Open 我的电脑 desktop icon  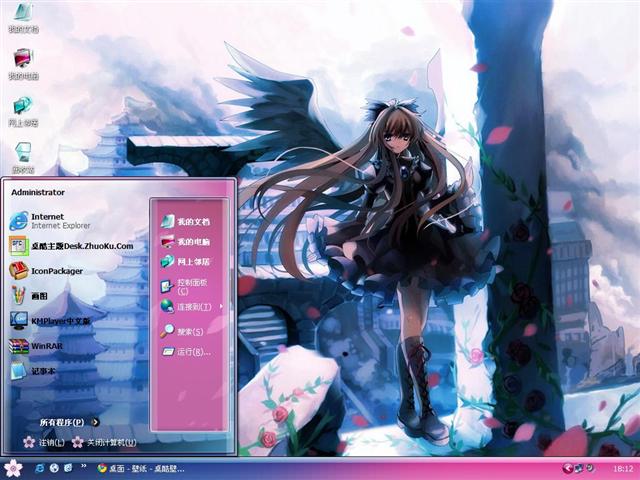[22, 61]
